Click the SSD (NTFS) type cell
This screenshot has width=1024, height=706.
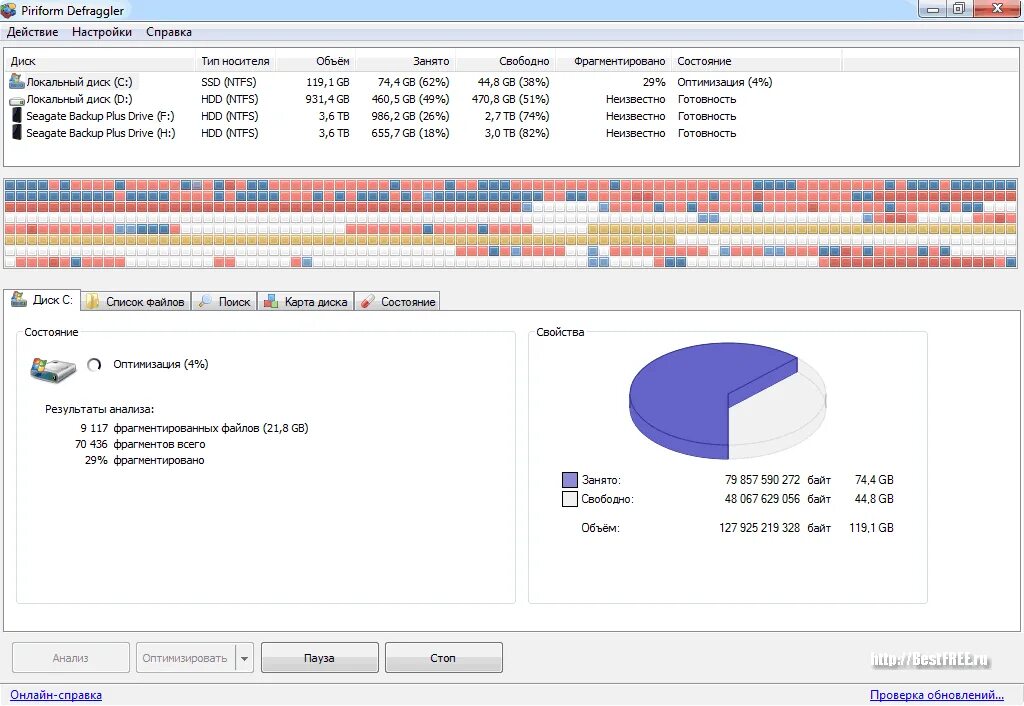[x=229, y=82]
